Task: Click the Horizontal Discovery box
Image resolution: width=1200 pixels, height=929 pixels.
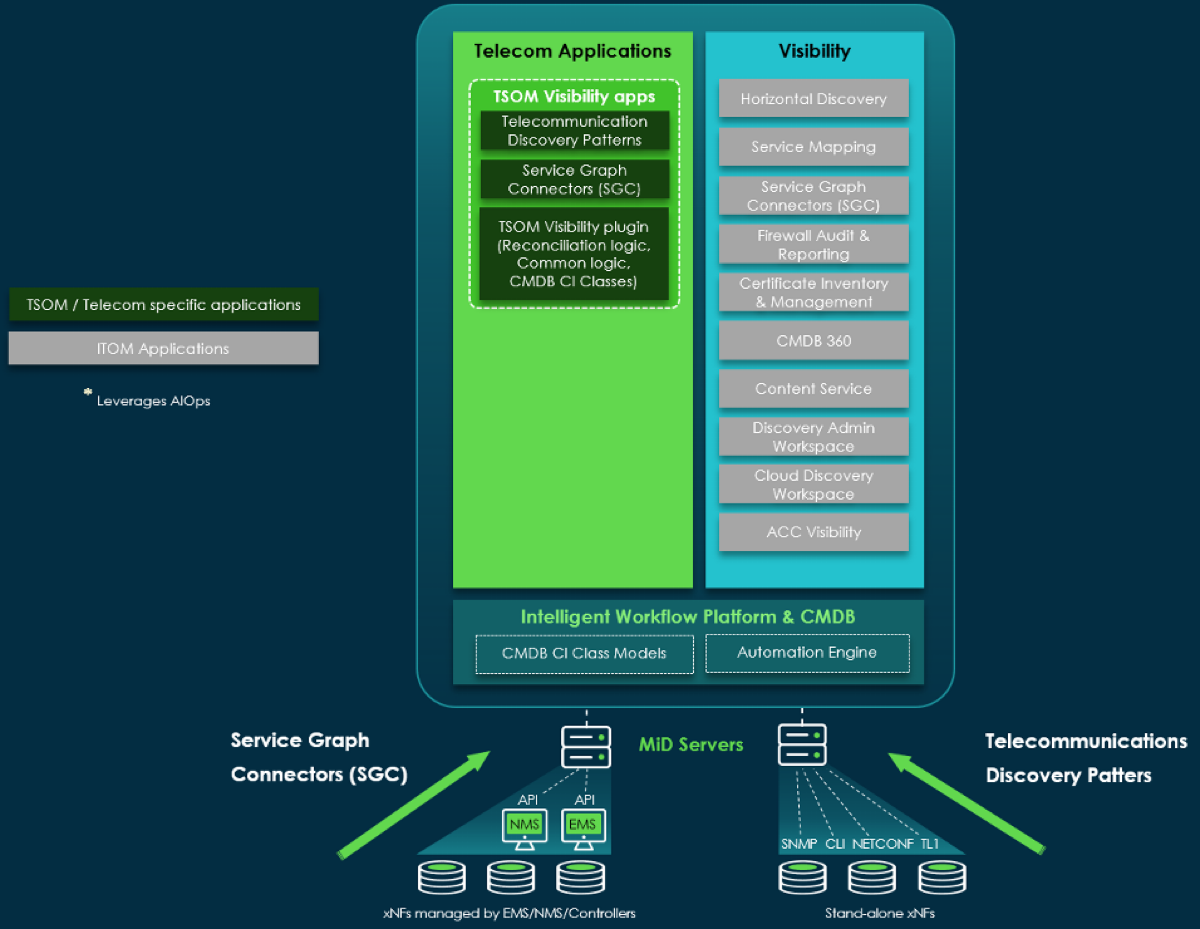Action: 814,99
